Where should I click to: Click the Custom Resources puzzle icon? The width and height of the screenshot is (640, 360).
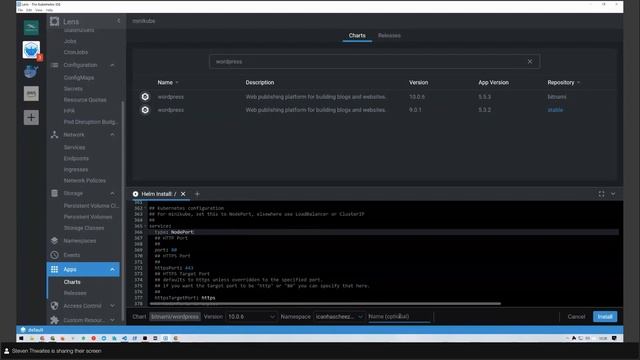pos(54,320)
